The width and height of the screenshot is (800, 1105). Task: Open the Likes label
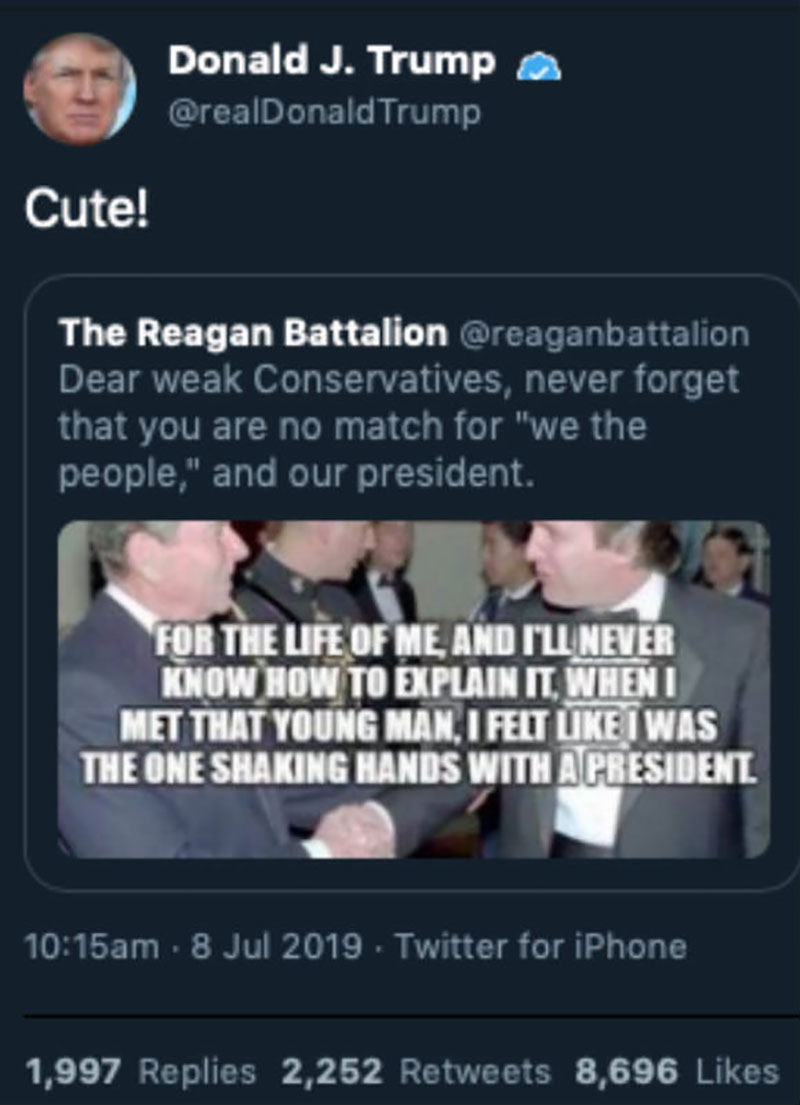(x=738, y=1072)
